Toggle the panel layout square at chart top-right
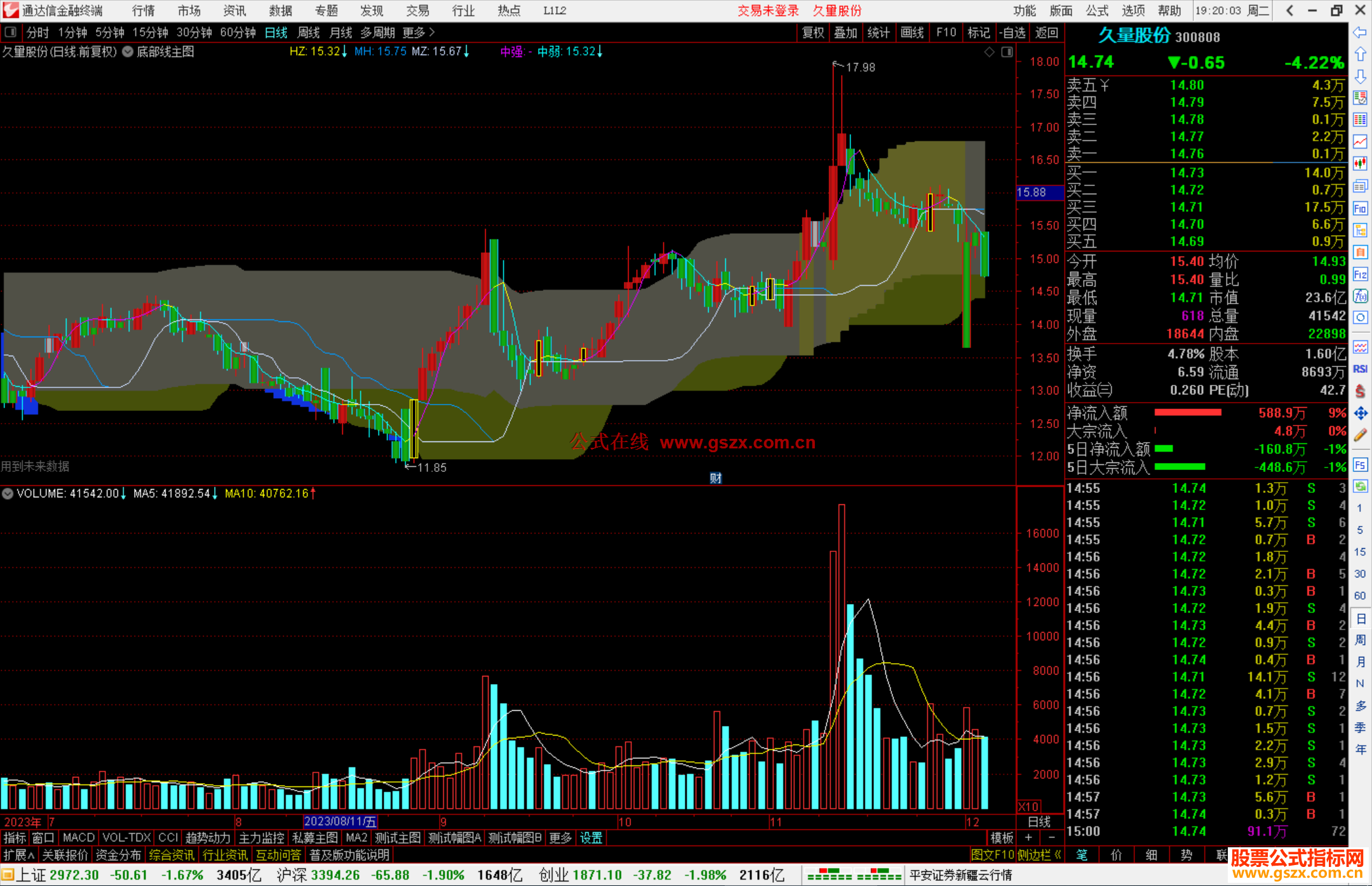Screen dimensions: 1372x886 (1007, 52)
